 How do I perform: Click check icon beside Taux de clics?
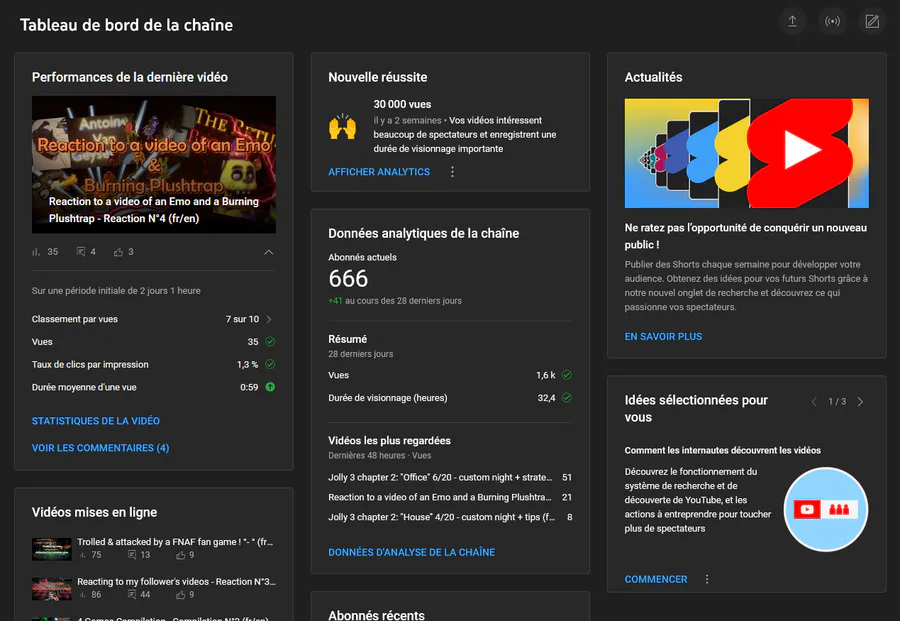(270, 364)
